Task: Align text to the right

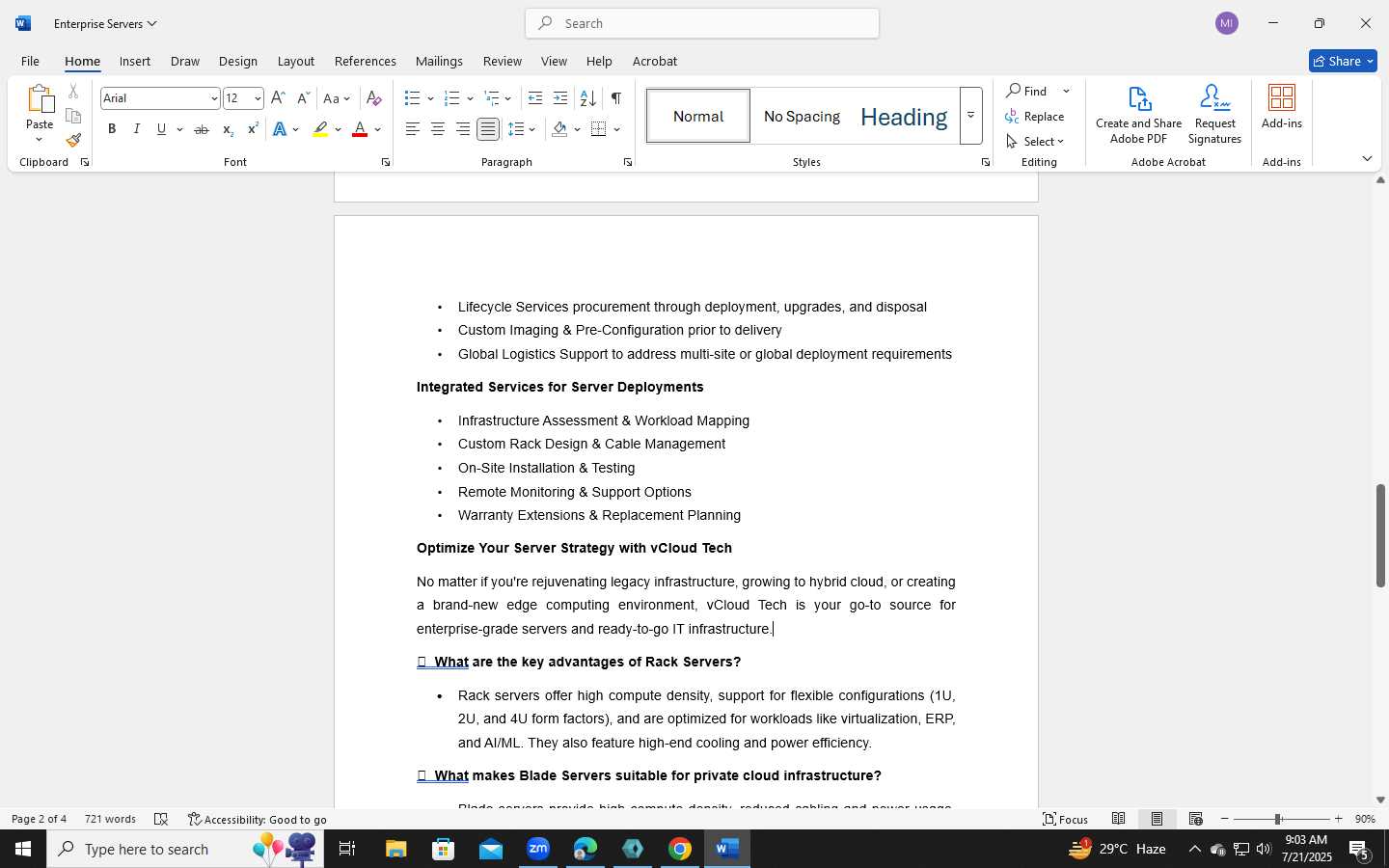Action: [463, 129]
